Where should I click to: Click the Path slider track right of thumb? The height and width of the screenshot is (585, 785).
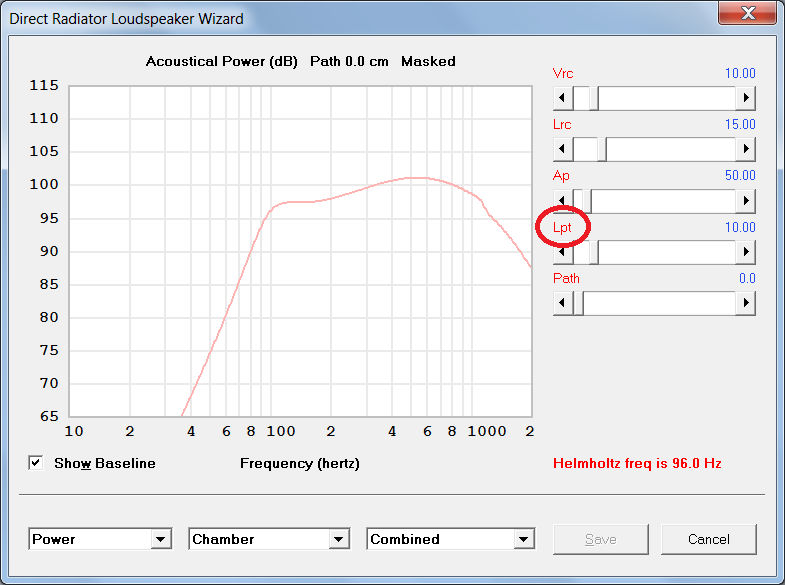(659, 303)
